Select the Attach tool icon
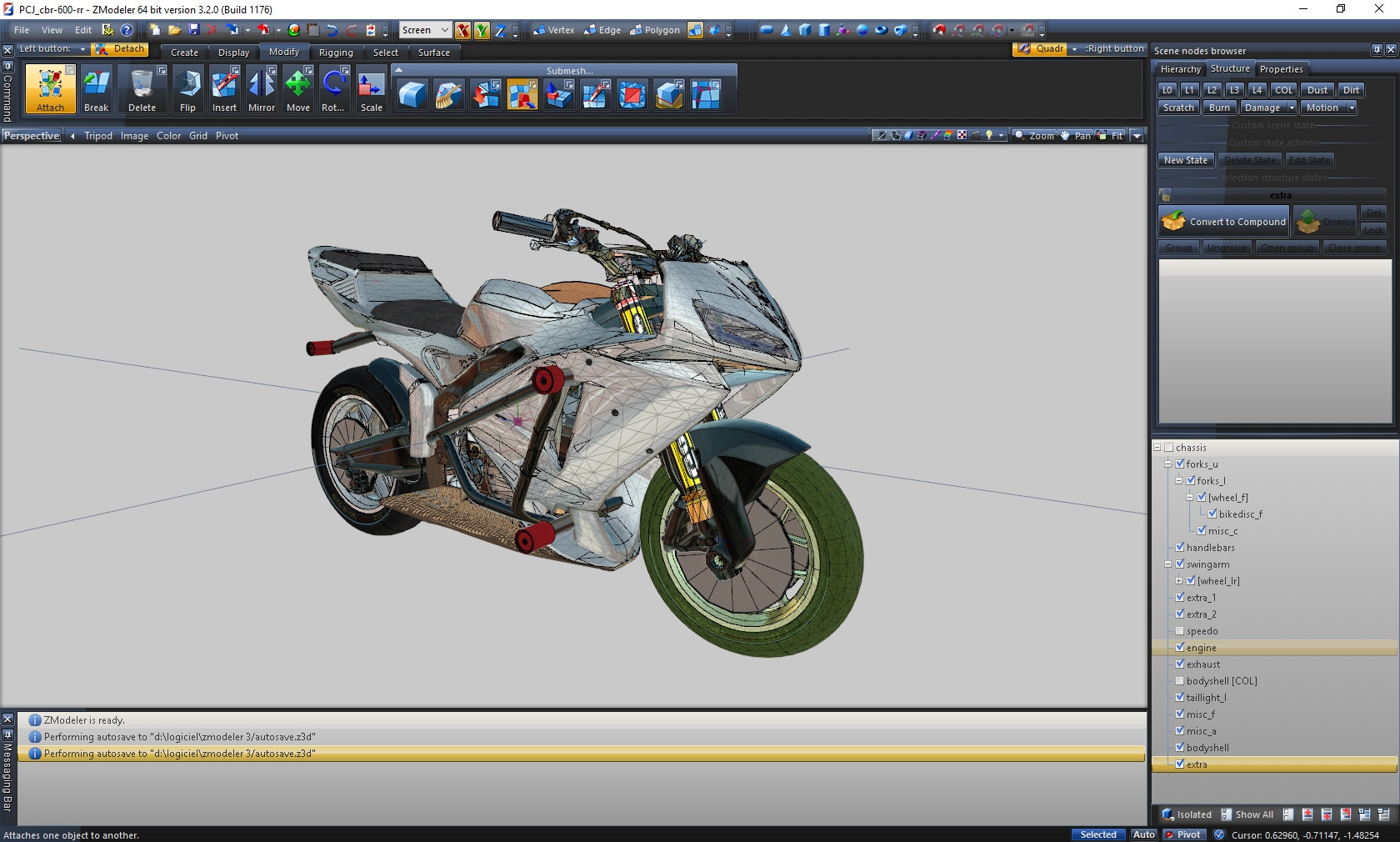 click(x=50, y=88)
